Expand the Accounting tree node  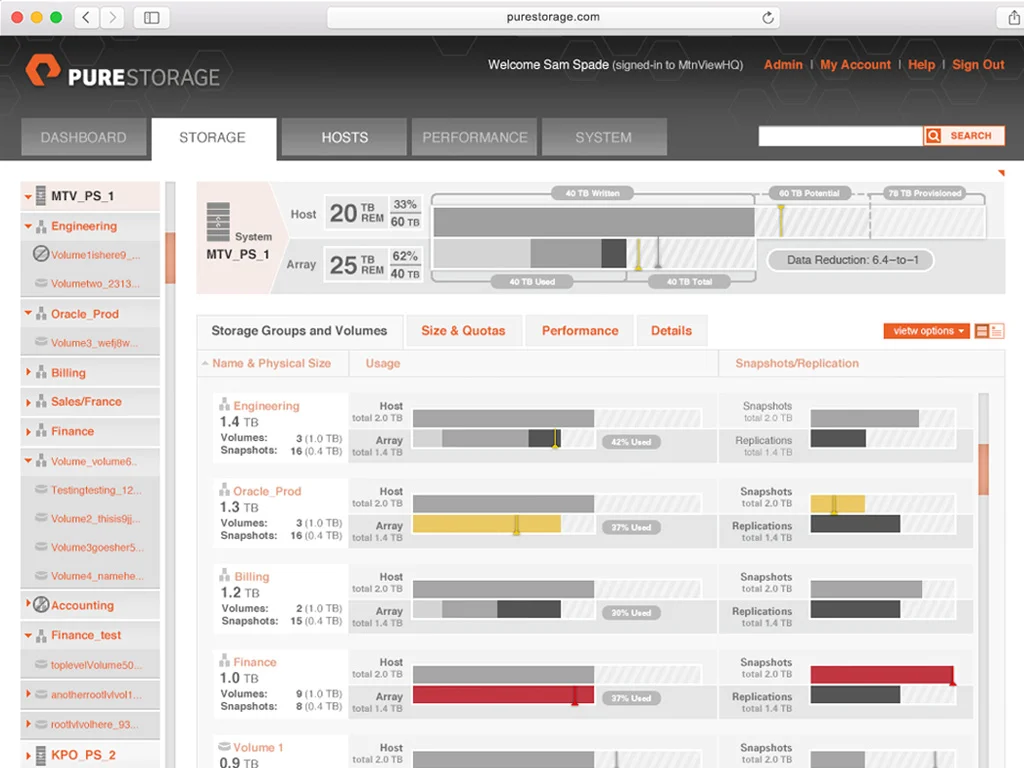pos(28,603)
